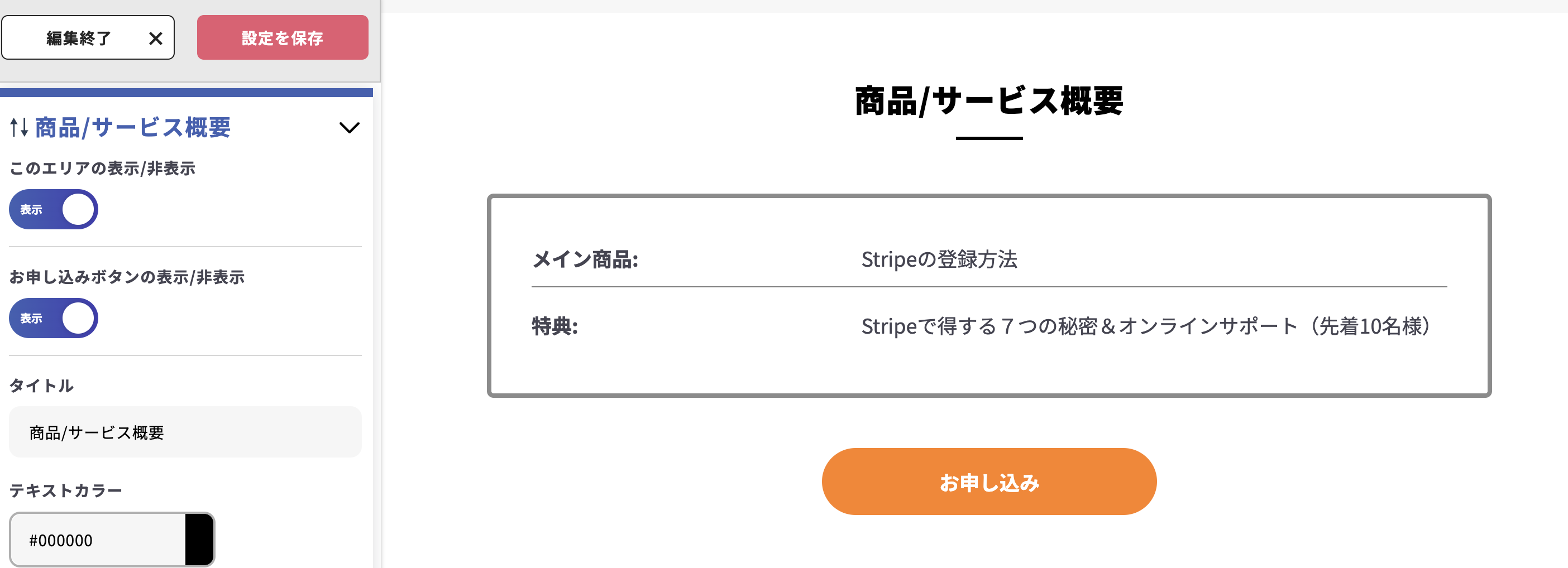Open the chevron to expand section settings

click(349, 128)
